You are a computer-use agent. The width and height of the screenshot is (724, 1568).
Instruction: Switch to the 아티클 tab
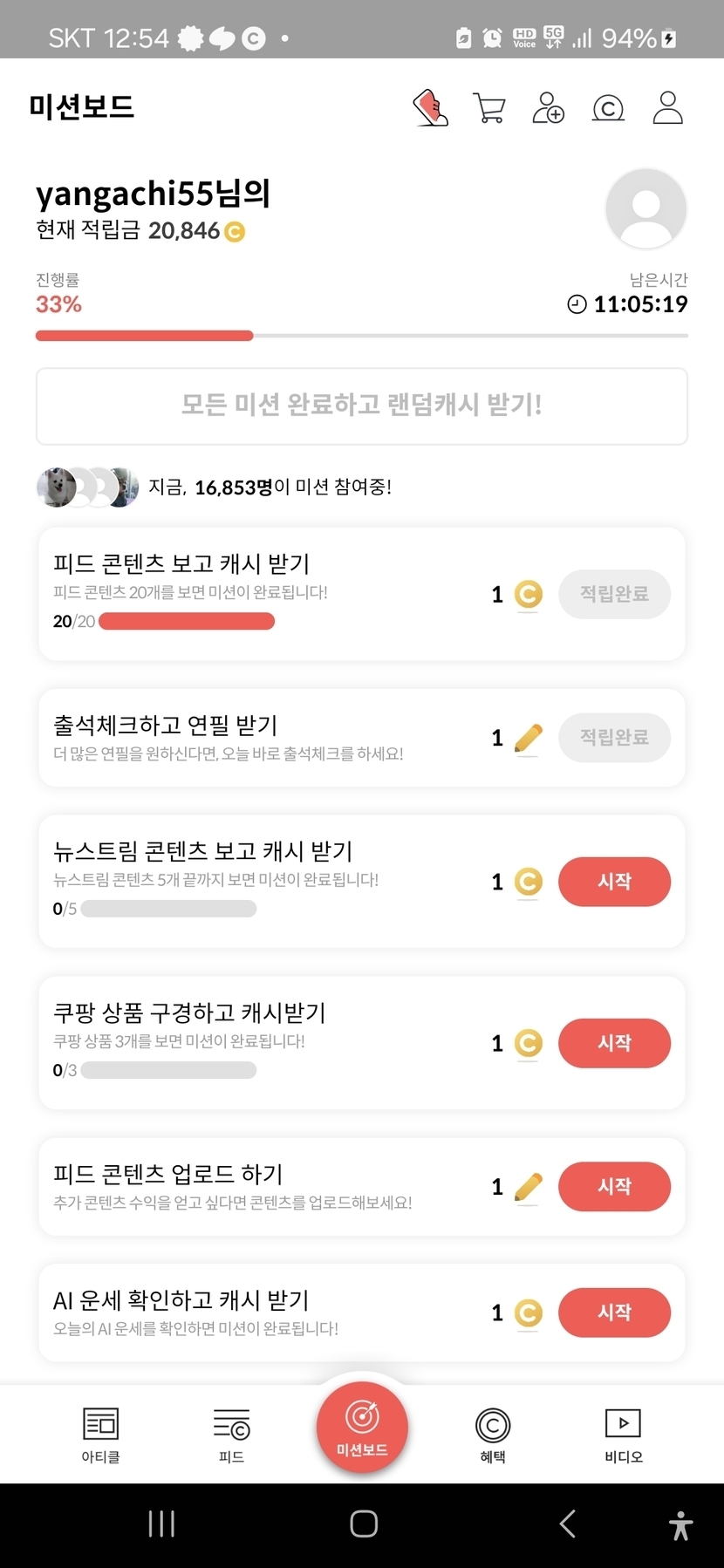100,1435
